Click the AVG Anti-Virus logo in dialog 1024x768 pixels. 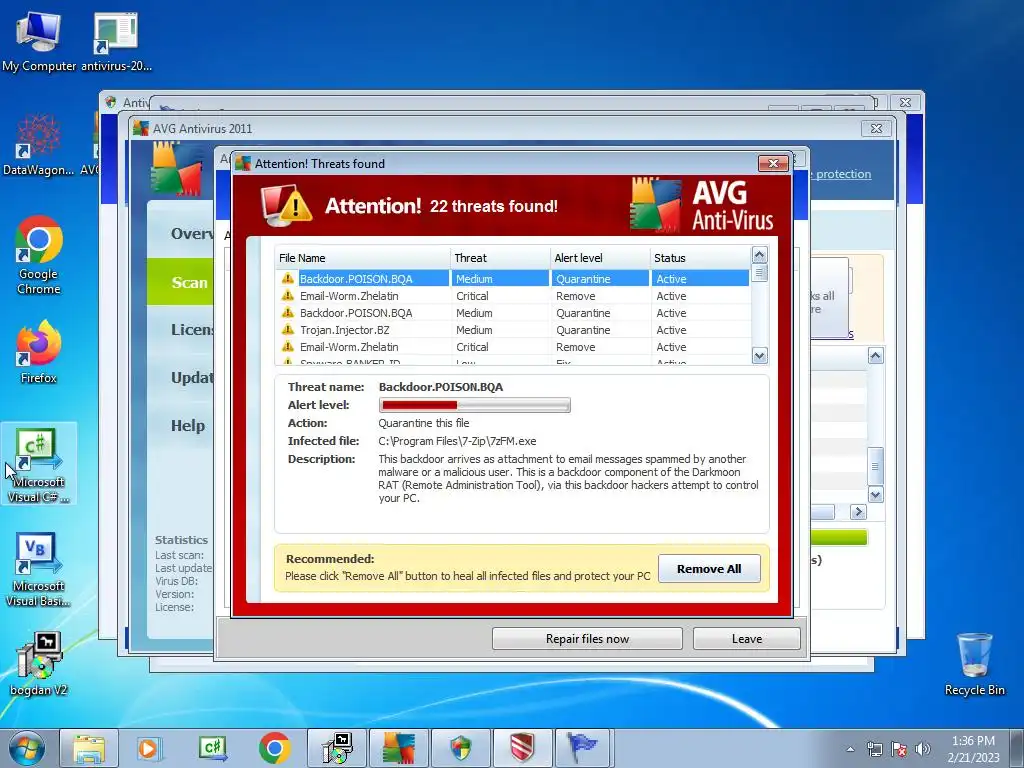[x=702, y=204]
